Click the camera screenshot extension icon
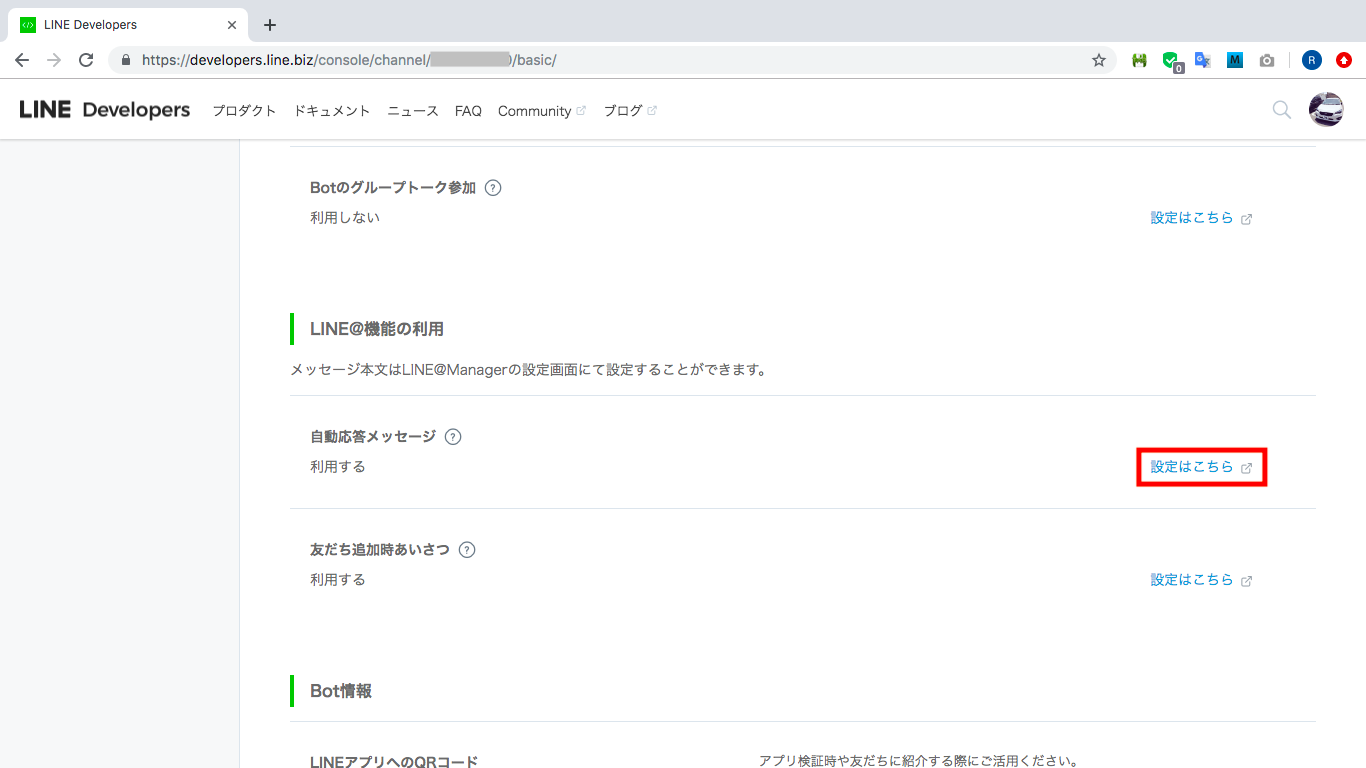 1267,60
